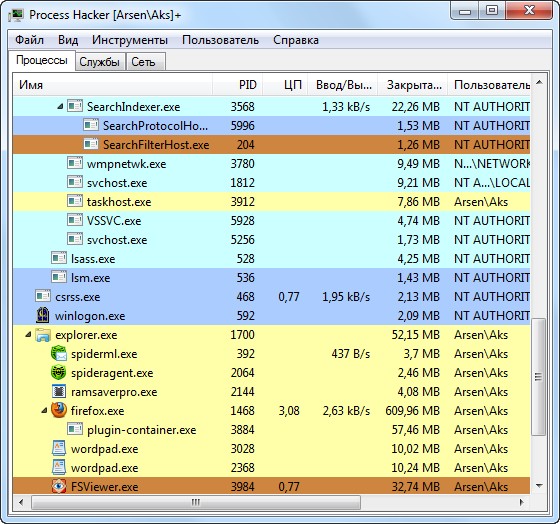Switch to the Службы tab
The image size is (560, 524).
coord(99,62)
